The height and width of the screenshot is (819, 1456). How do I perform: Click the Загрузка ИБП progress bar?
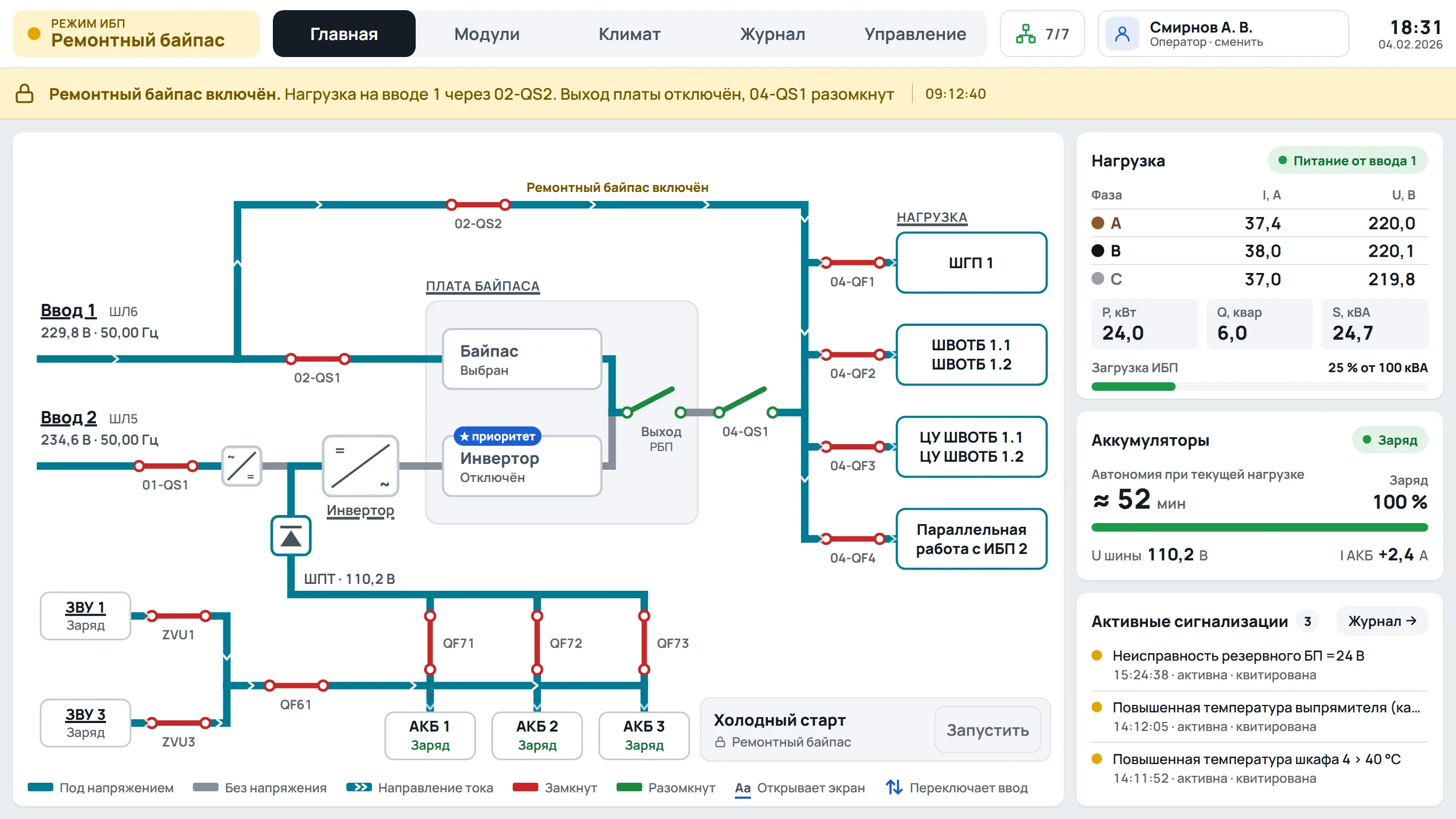(1259, 387)
